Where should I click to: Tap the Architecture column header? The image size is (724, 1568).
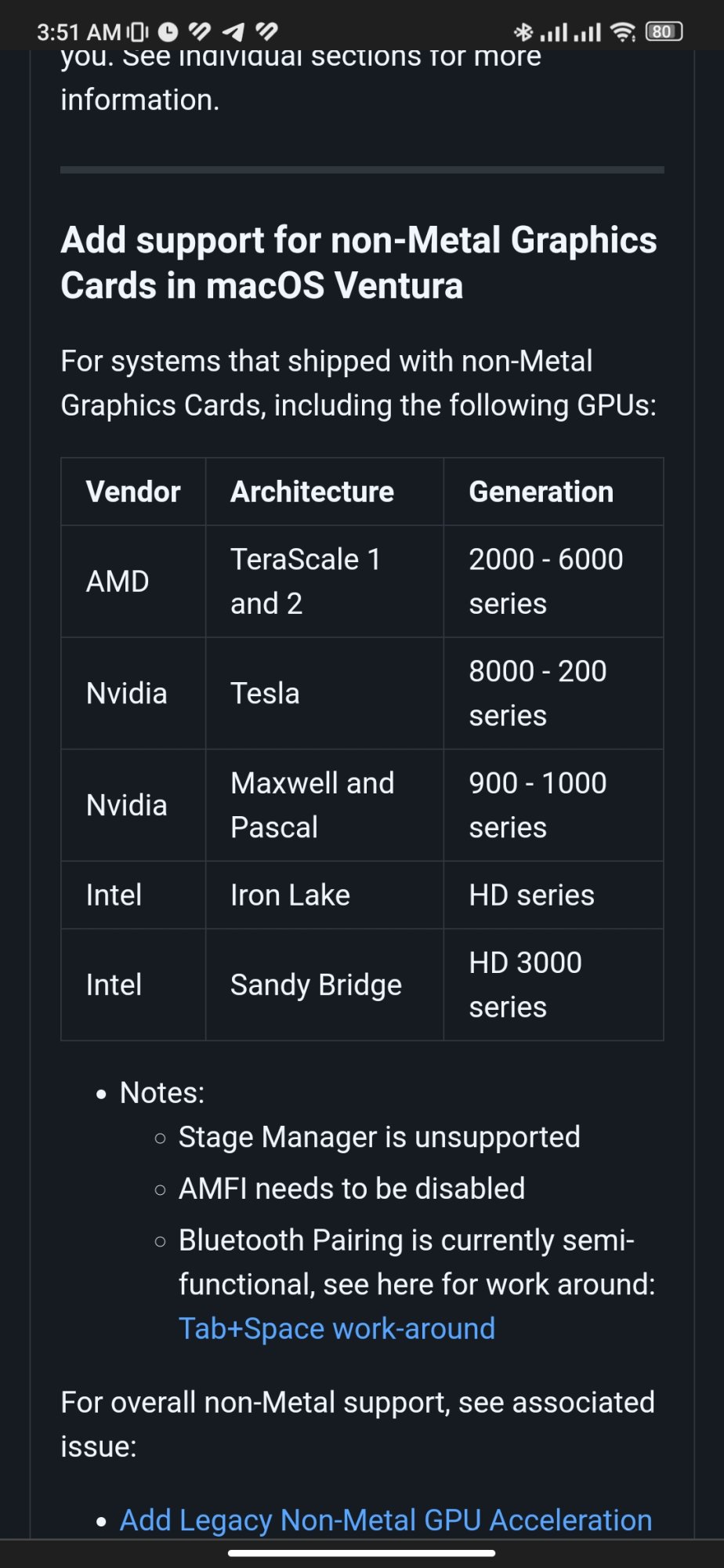(312, 492)
